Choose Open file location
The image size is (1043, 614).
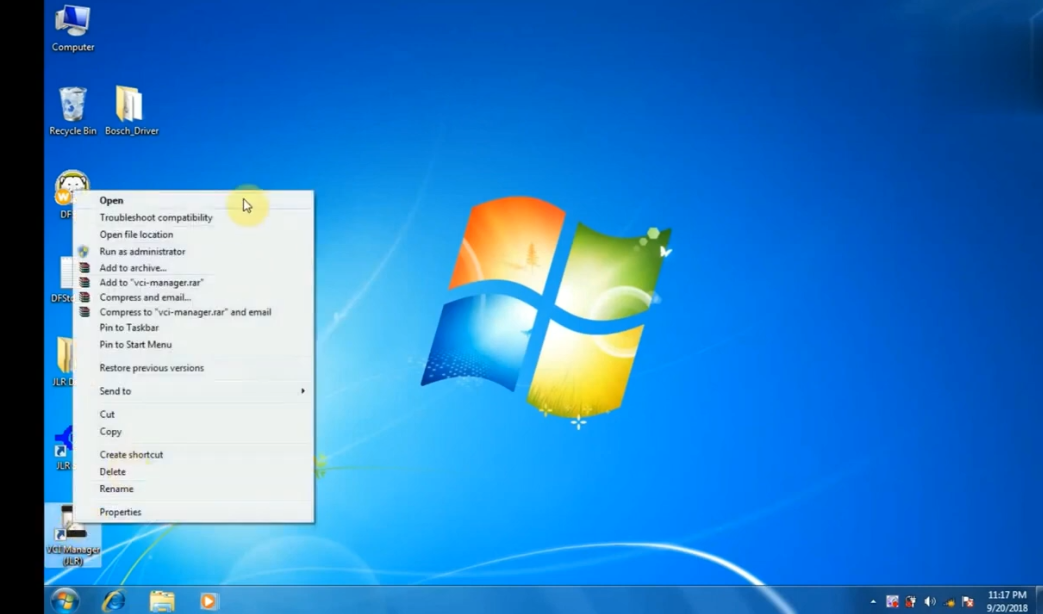(193, 234)
